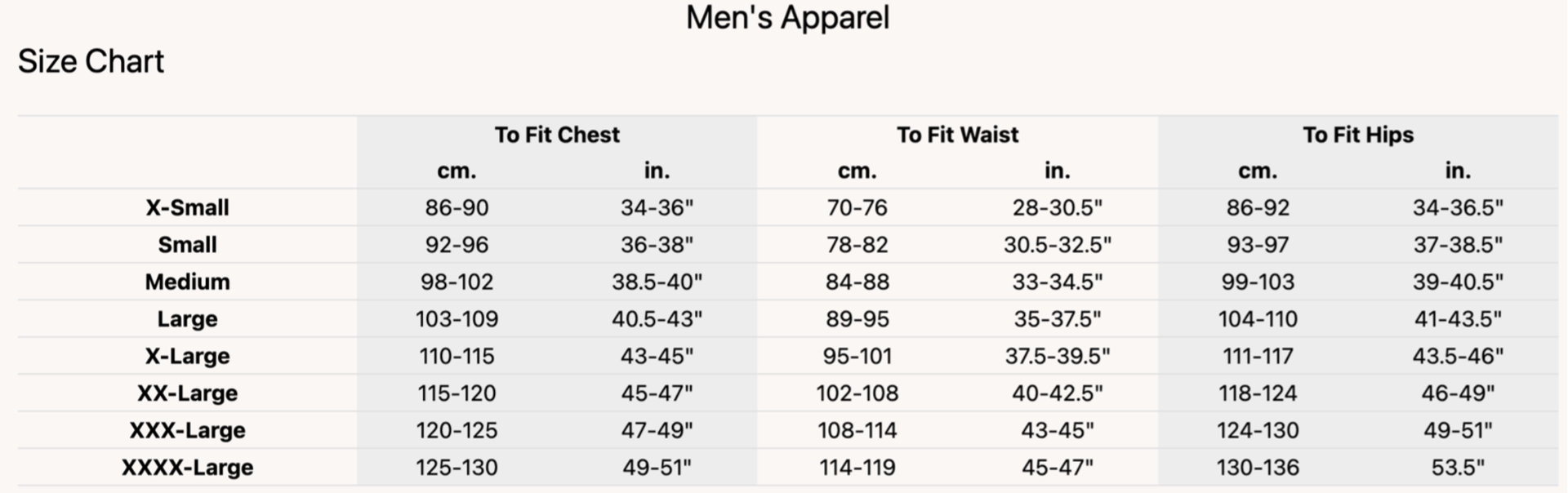Click the X-Small row label
The width and height of the screenshot is (1568, 493).
point(187,207)
